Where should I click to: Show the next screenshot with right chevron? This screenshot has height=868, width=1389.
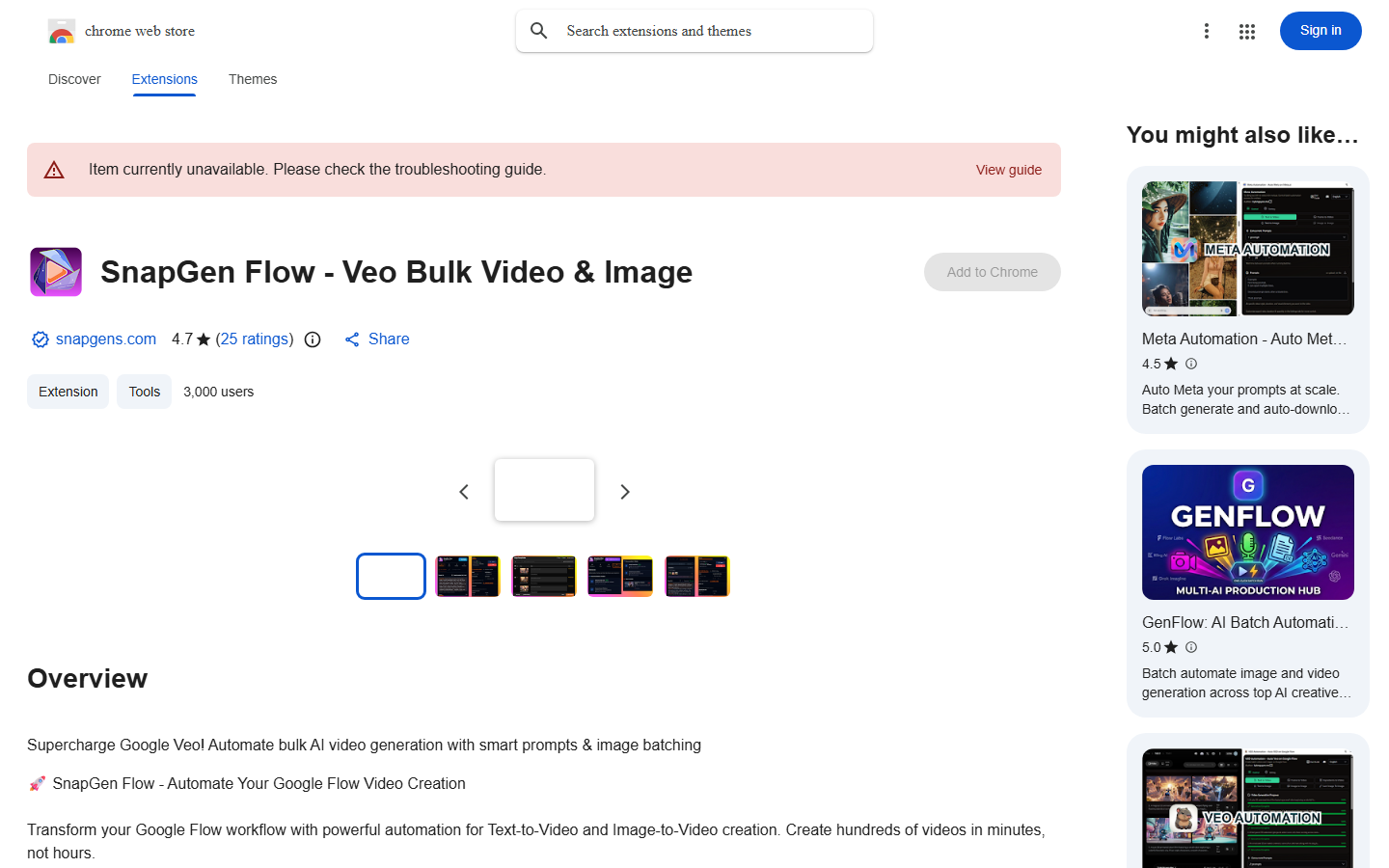(625, 492)
